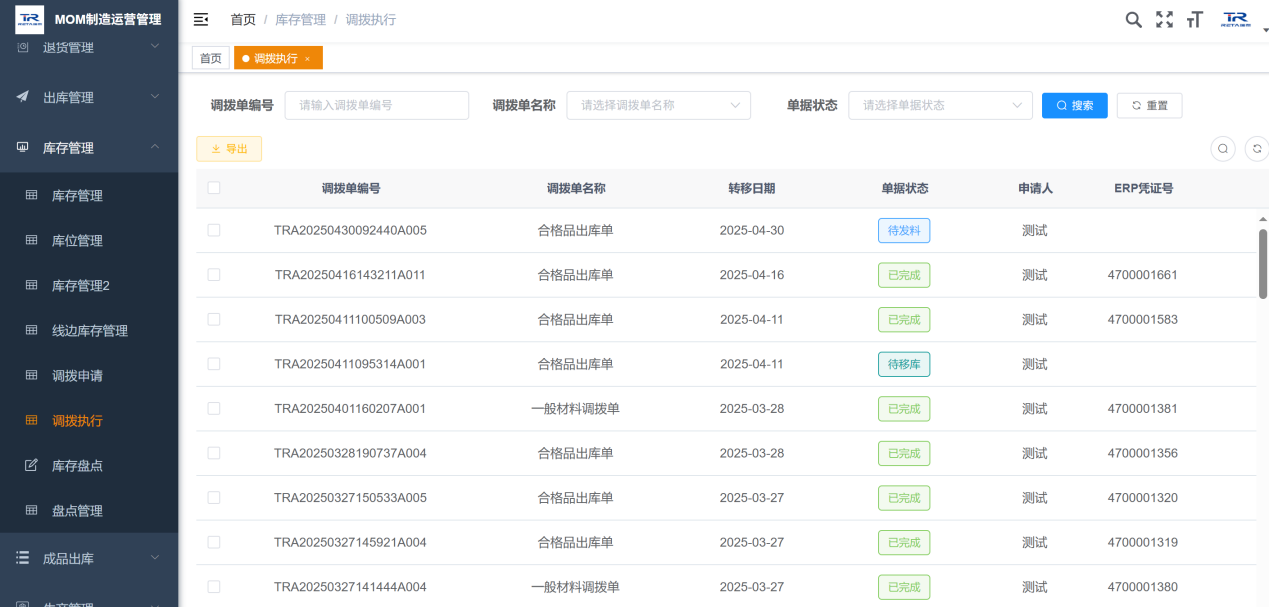
Task: Click the table's vertical scrollbar thumb
Action: [x=1263, y=263]
